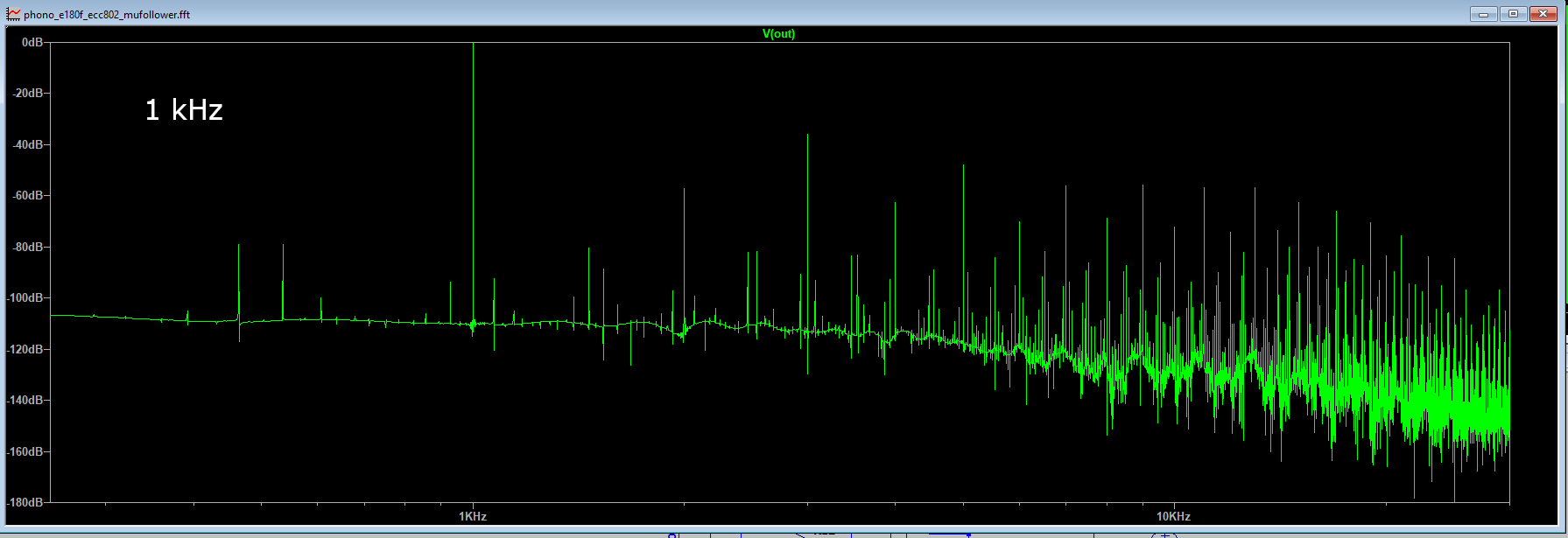Click the -180dB vertical axis label
The height and width of the screenshot is (538, 1568).
tap(25, 503)
